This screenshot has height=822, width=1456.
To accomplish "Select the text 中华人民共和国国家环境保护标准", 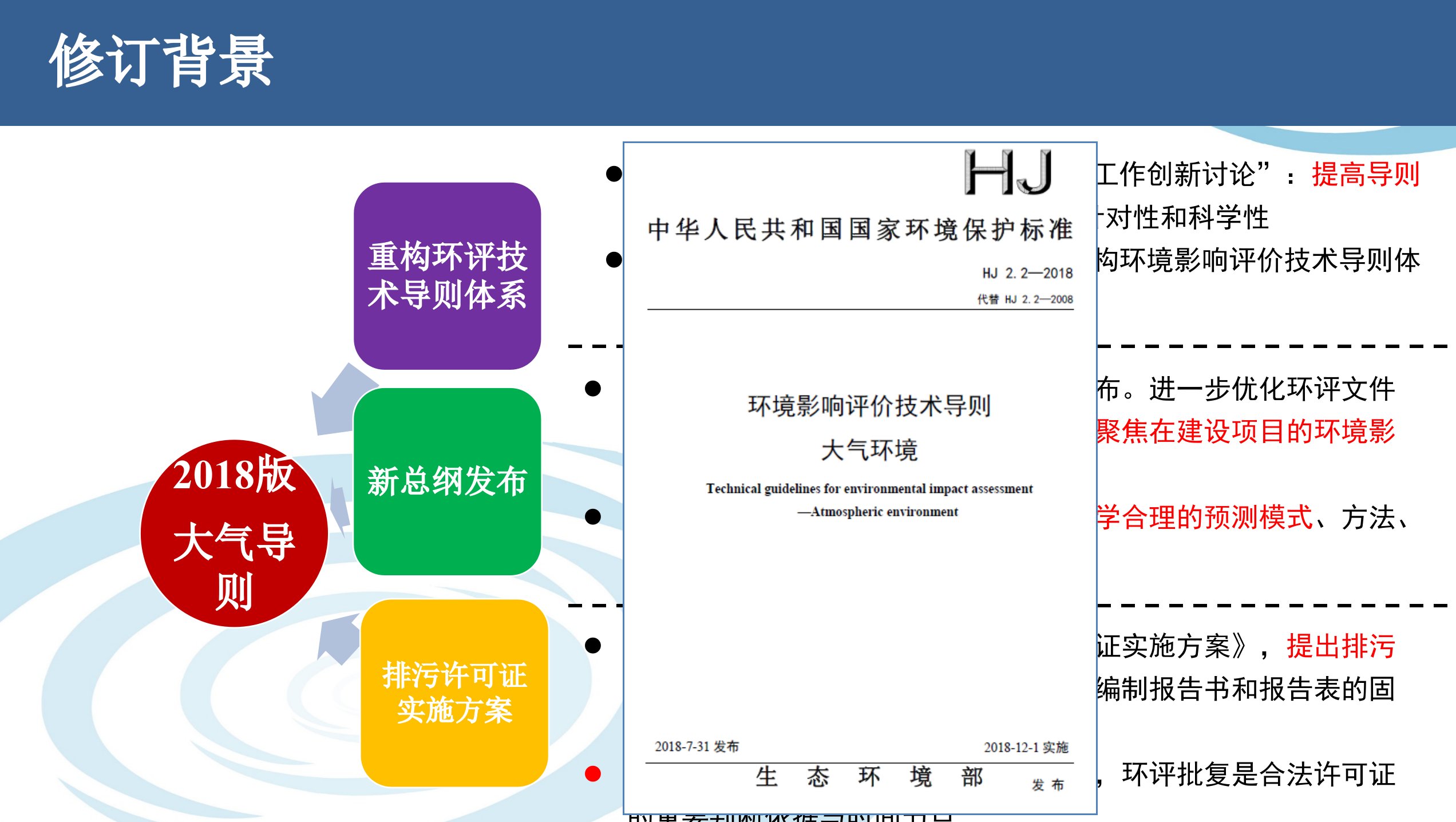I will pos(860,230).
